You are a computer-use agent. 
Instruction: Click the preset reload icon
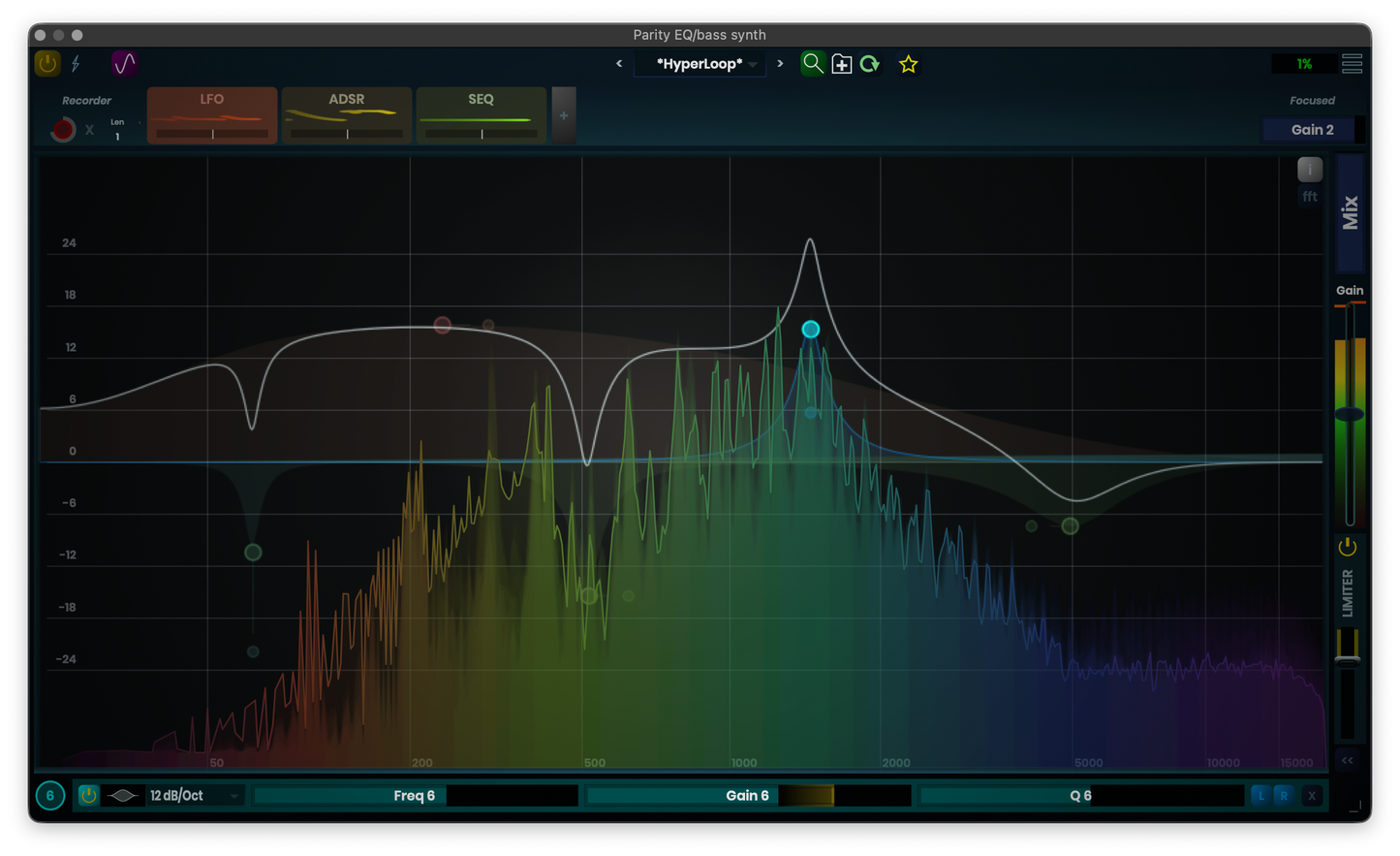[x=870, y=63]
